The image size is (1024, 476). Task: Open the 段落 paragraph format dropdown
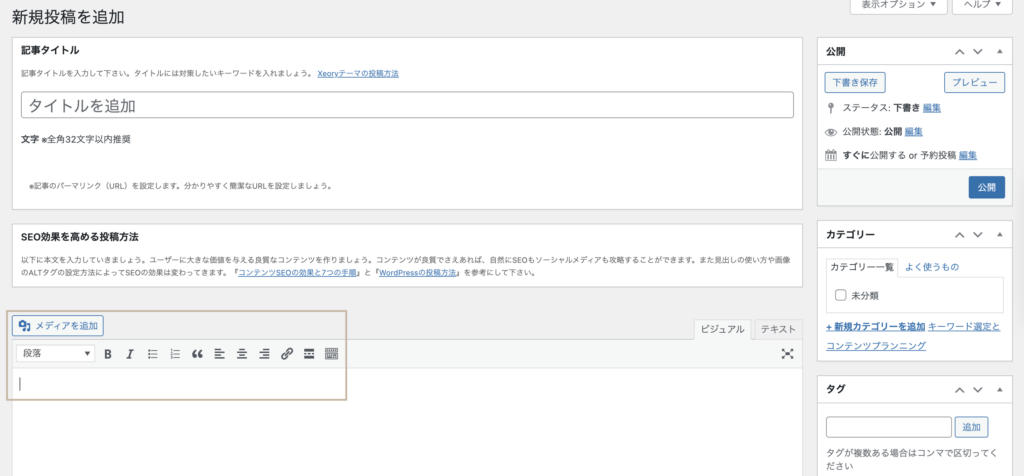55,354
